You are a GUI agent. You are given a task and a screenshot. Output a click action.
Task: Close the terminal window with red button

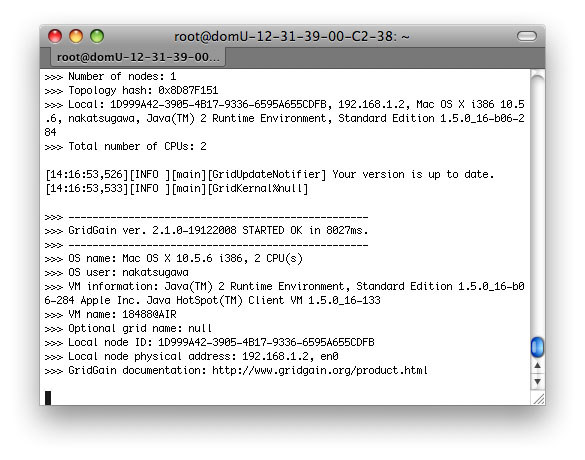point(55,36)
